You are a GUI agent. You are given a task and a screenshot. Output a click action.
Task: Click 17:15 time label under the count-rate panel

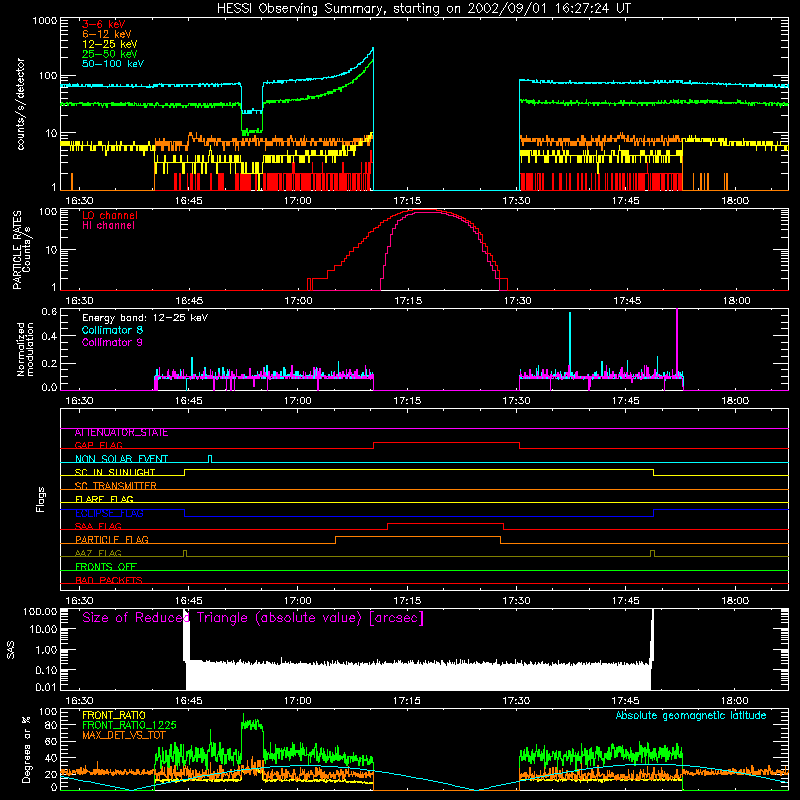click(x=407, y=201)
